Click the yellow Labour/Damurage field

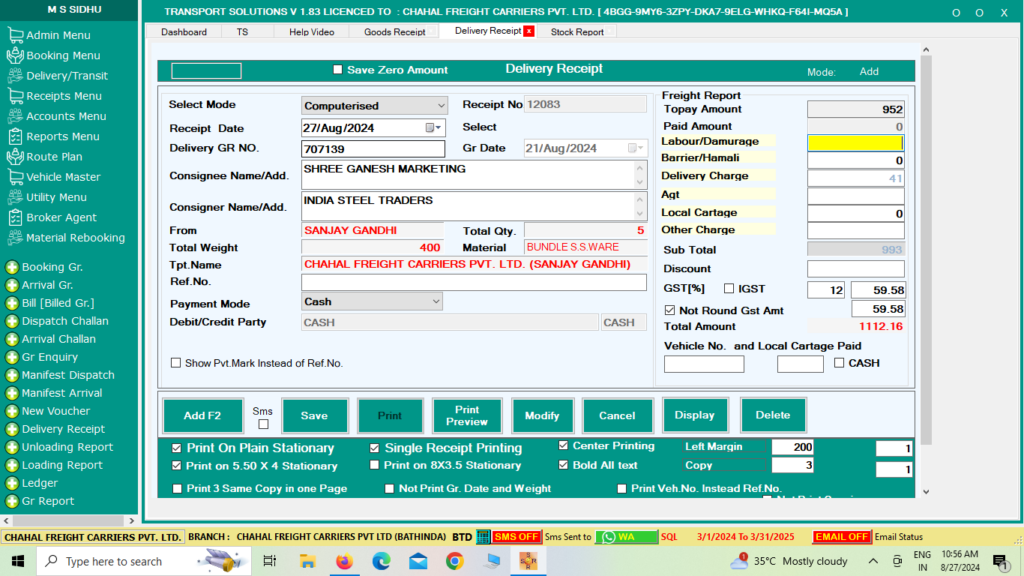tap(855, 143)
